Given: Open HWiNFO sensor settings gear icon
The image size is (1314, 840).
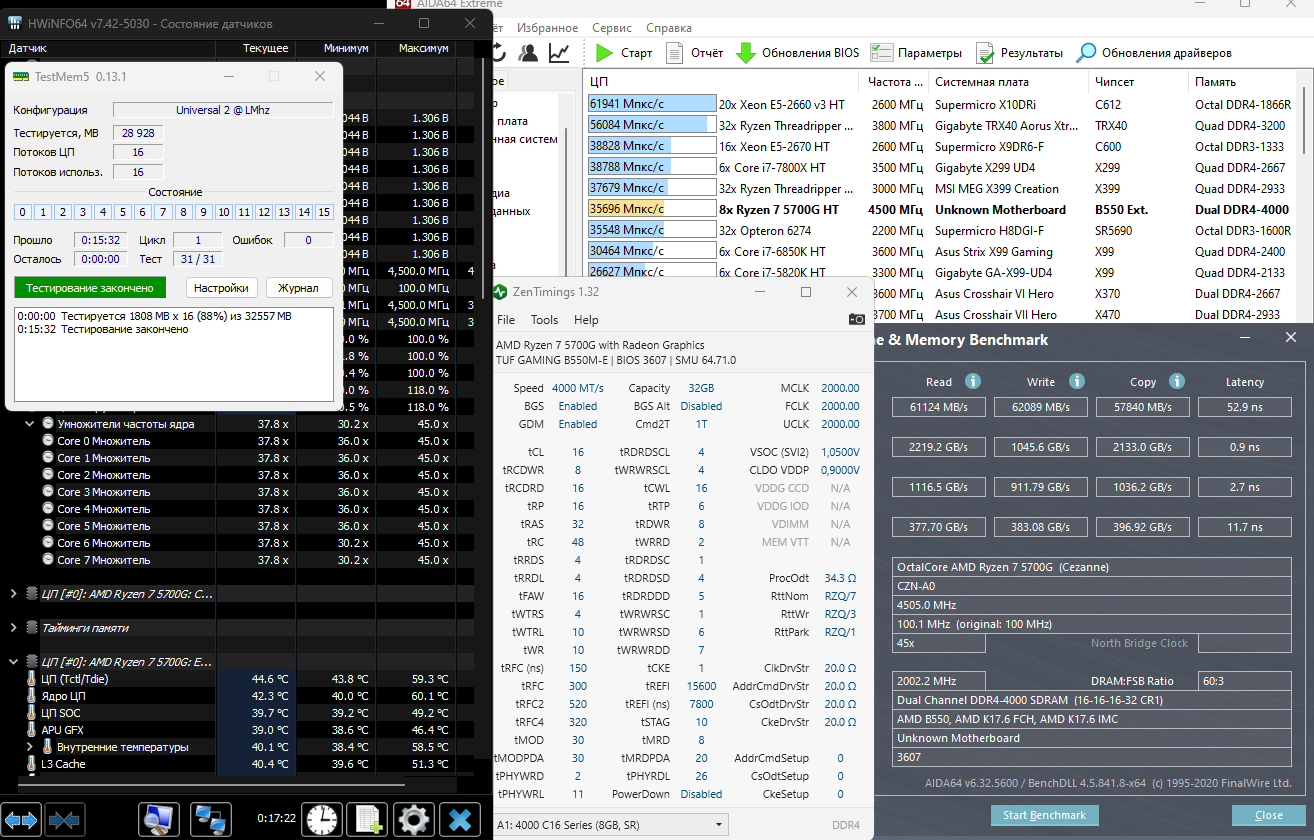Looking at the screenshot, I should click(x=414, y=819).
